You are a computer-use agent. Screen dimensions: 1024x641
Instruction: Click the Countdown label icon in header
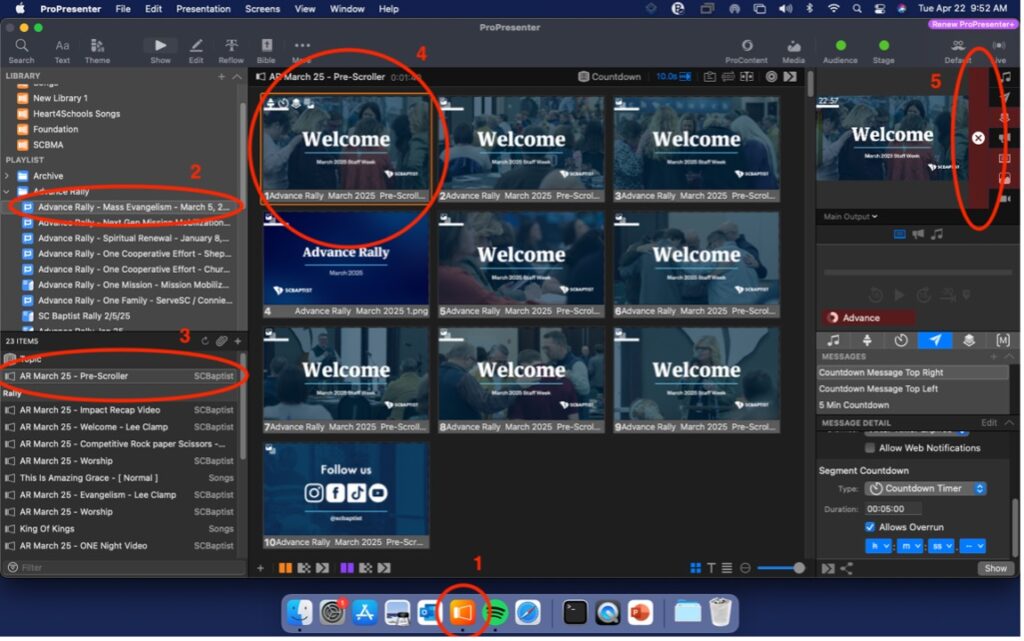click(583, 76)
